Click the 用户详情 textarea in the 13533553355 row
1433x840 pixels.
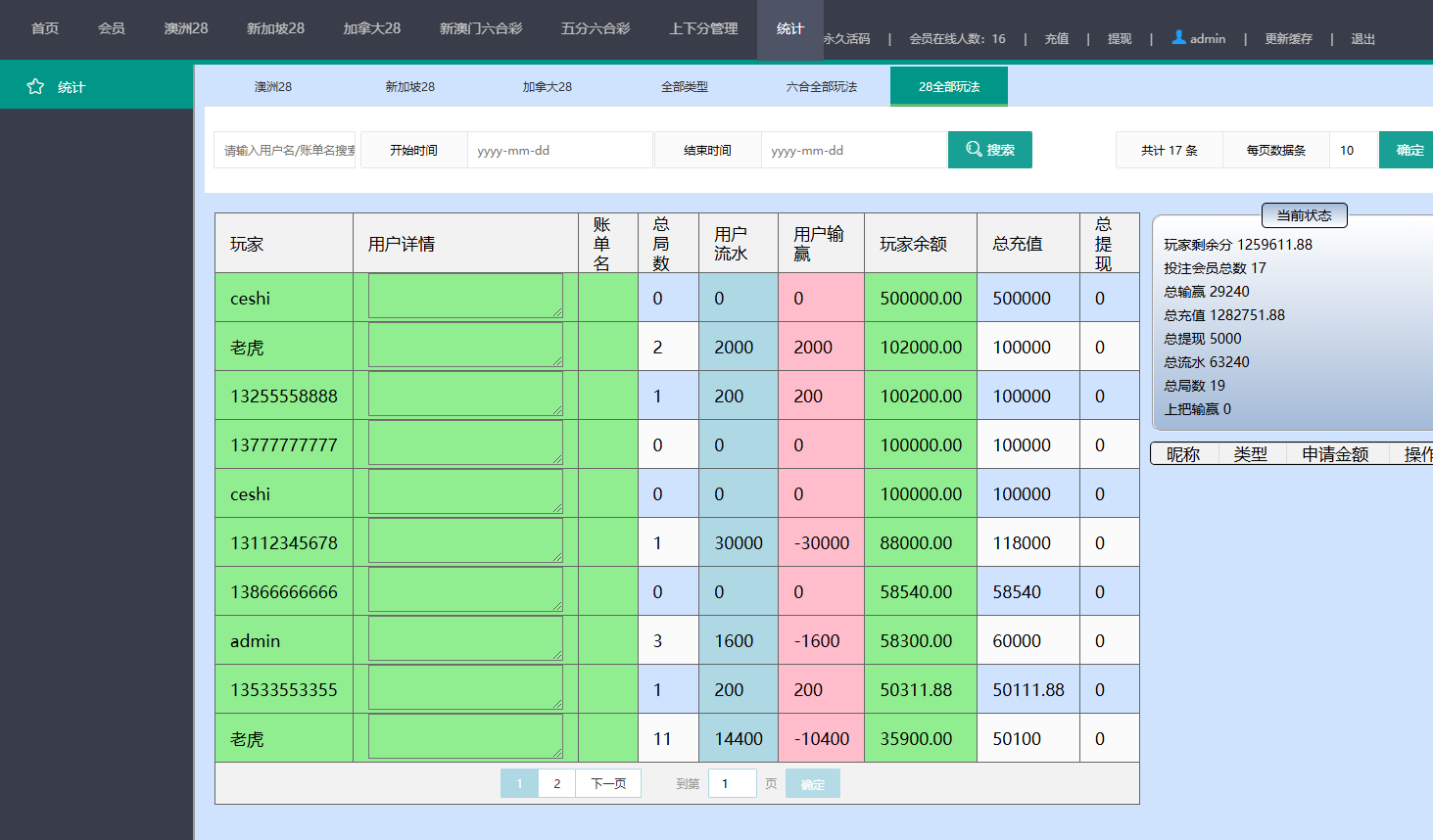(465, 687)
